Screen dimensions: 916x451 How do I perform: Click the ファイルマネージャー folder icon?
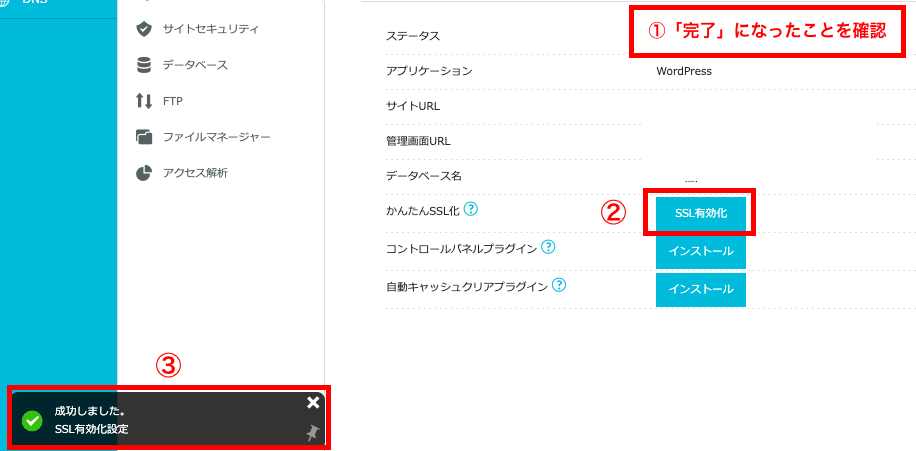pyautogui.click(x=144, y=137)
